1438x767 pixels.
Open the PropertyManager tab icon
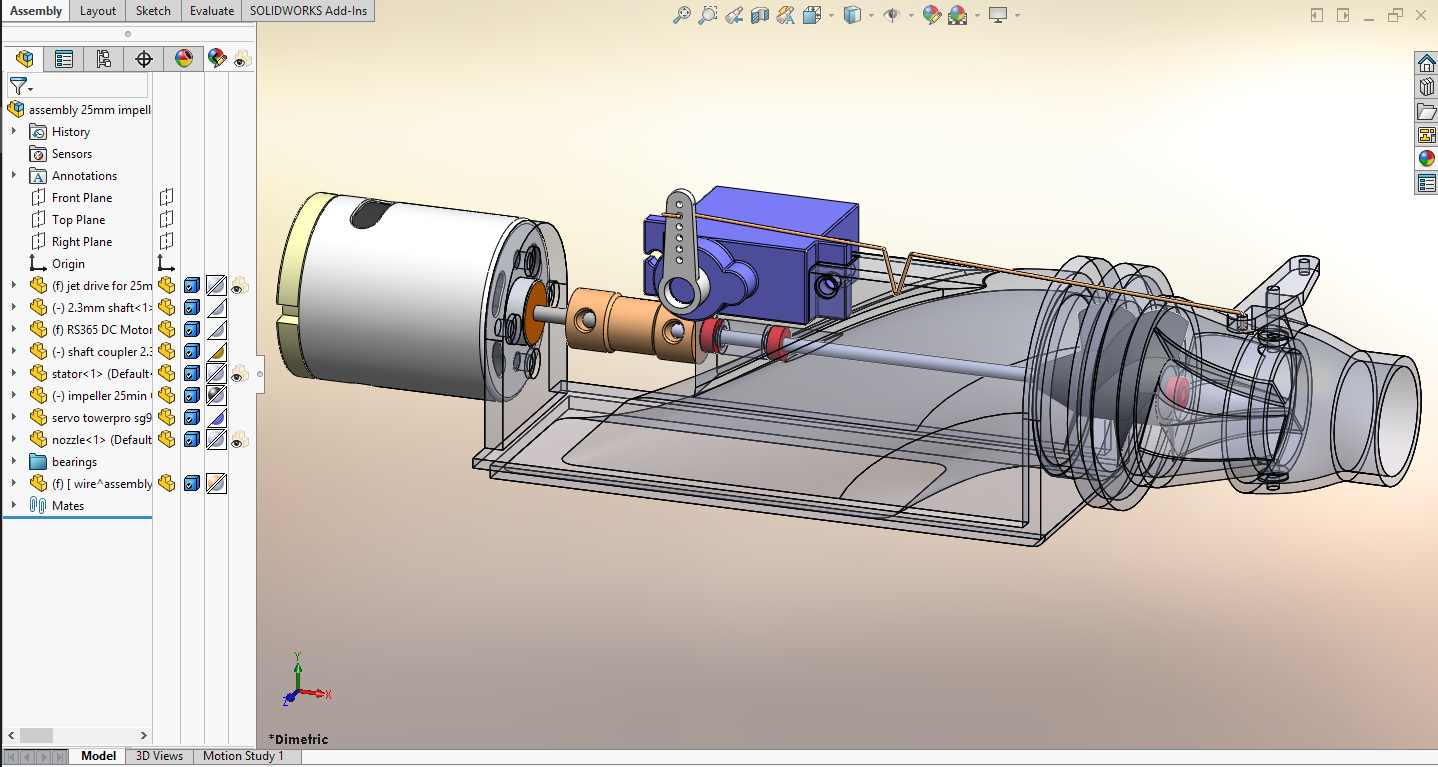tap(64, 59)
